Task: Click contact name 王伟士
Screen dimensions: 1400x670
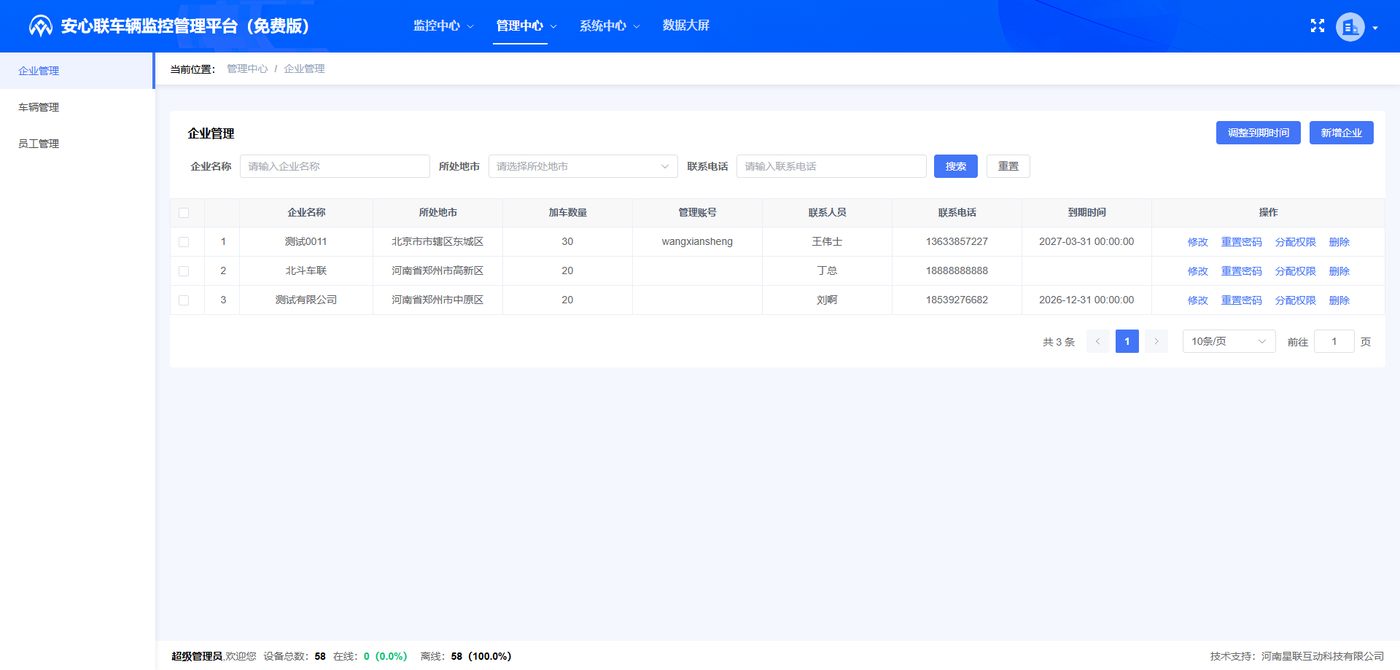Action: (x=827, y=242)
